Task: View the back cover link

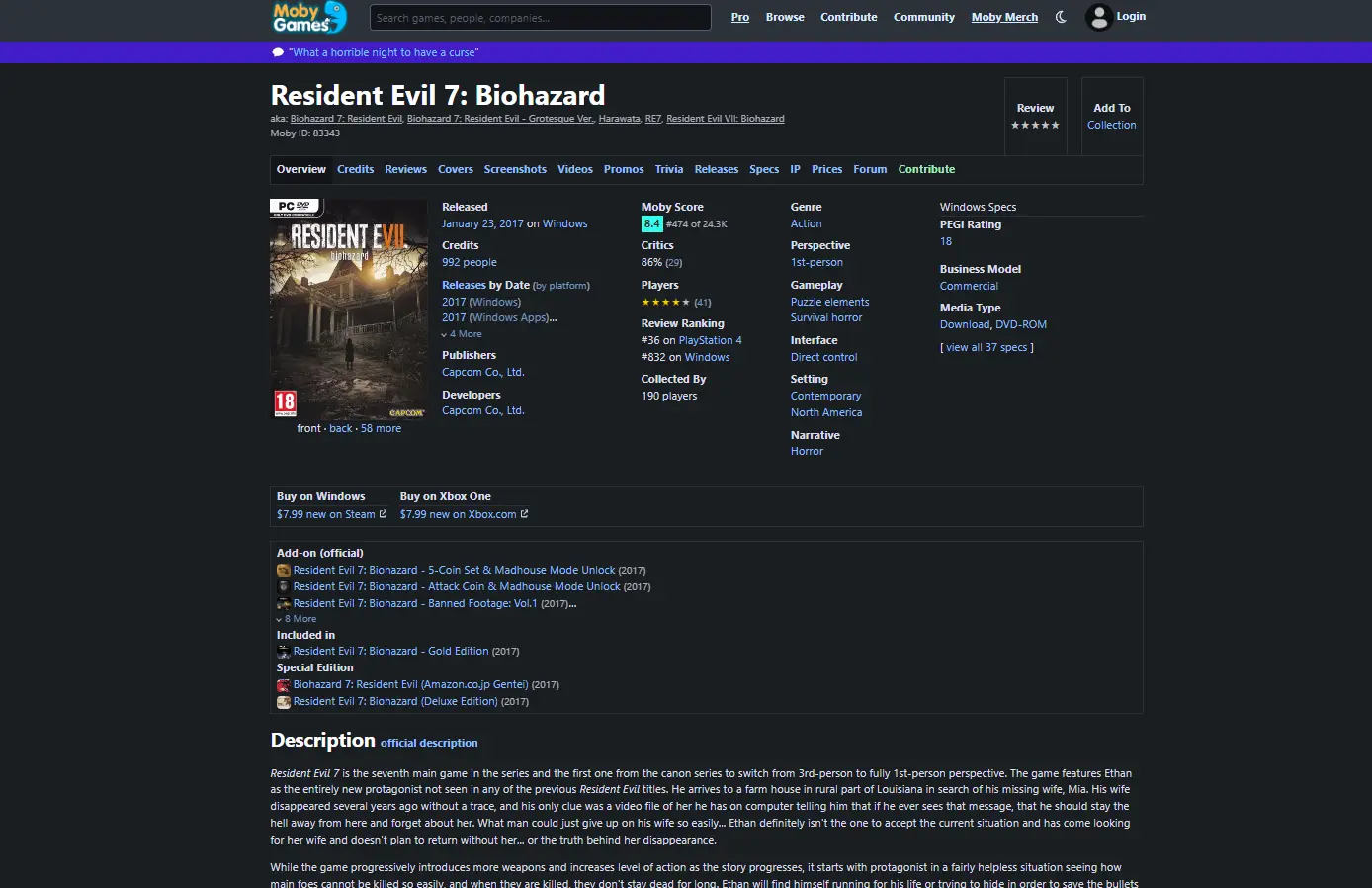Action: (341, 428)
